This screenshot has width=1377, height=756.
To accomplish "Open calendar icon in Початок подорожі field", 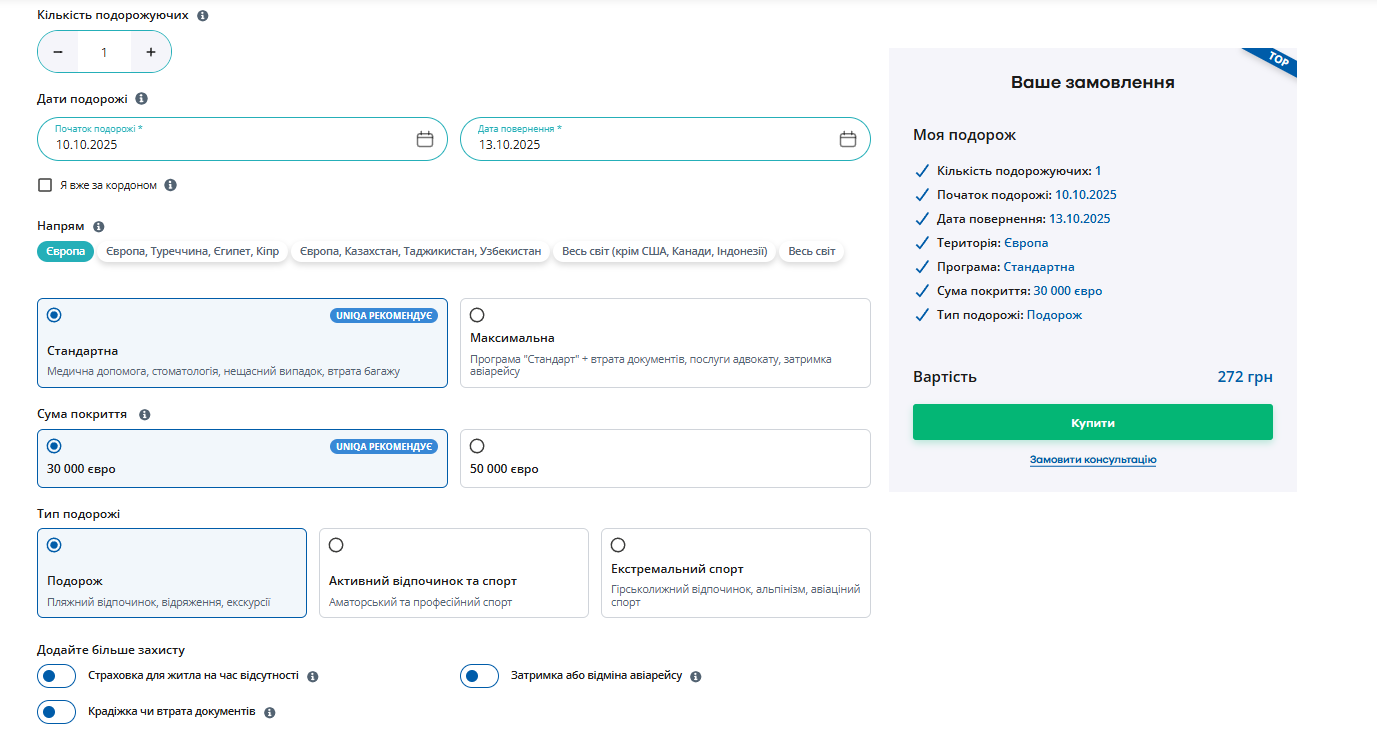I will [425, 139].
